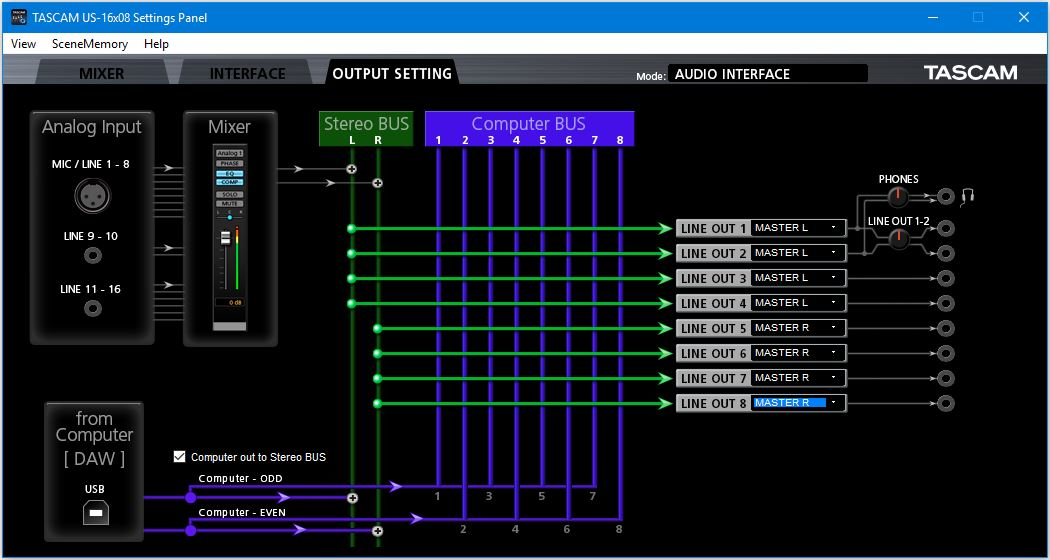Image resolution: width=1050 pixels, height=560 pixels.
Task: Click the PHONES output jack icon
Action: click(x=946, y=197)
